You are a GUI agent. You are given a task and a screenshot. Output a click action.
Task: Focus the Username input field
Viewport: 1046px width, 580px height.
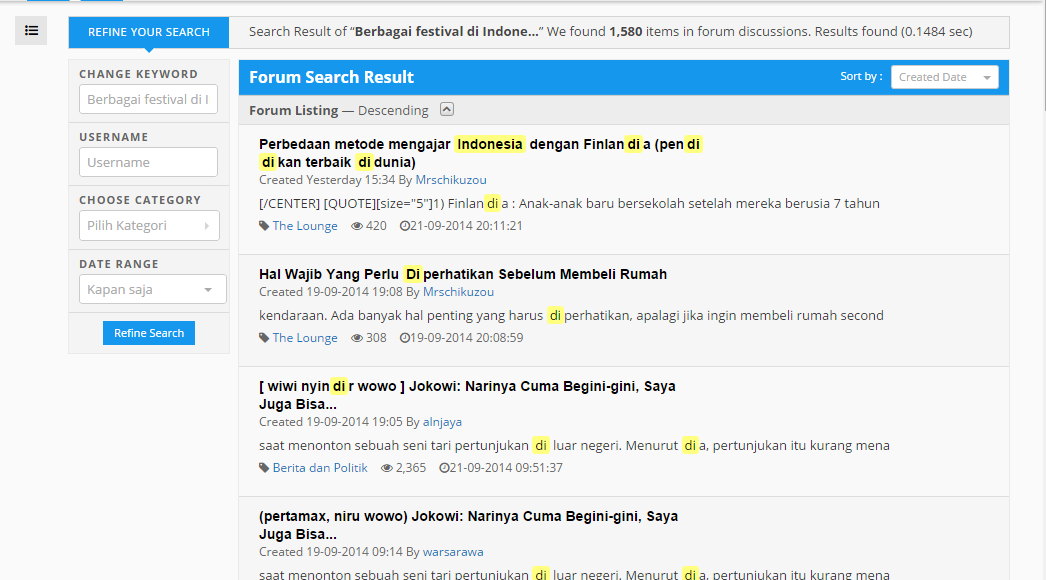[148, 162]
